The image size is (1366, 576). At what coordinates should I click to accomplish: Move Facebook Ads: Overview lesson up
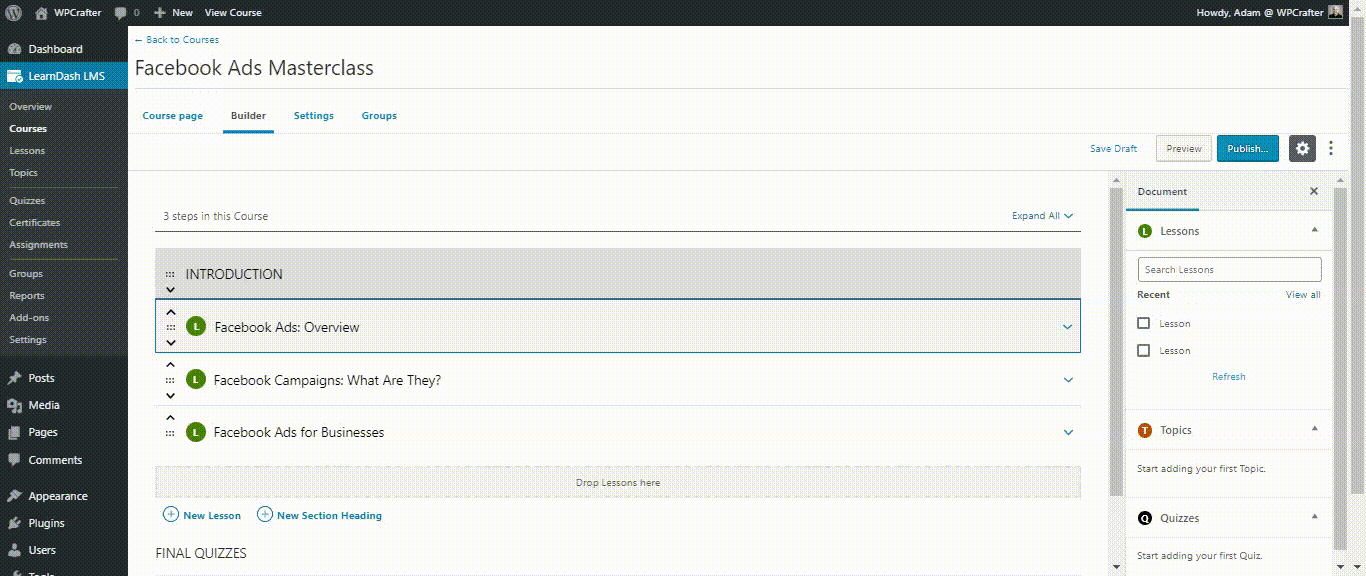[171, 312]
